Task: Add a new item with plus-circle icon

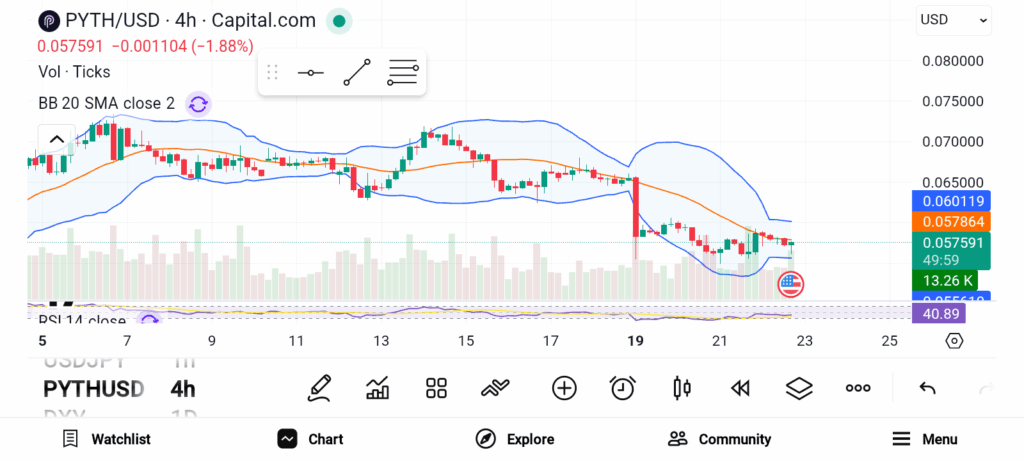Action: coord(564,388)
